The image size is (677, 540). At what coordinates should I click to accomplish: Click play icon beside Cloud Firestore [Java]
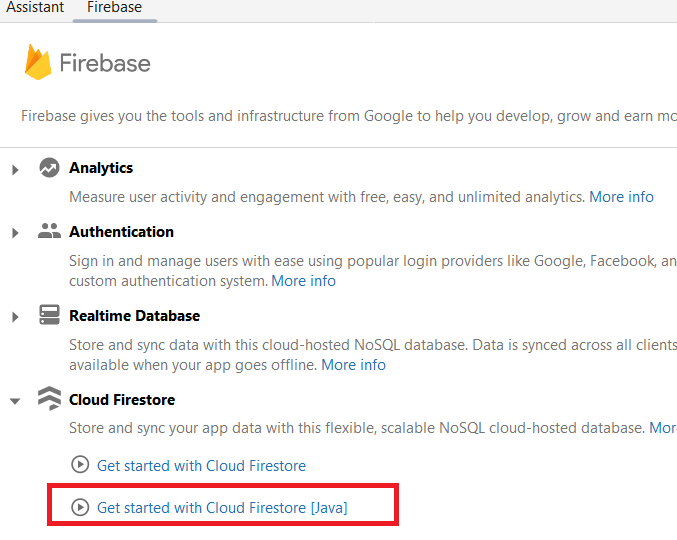pyautogui.click(x=80, y=507)
